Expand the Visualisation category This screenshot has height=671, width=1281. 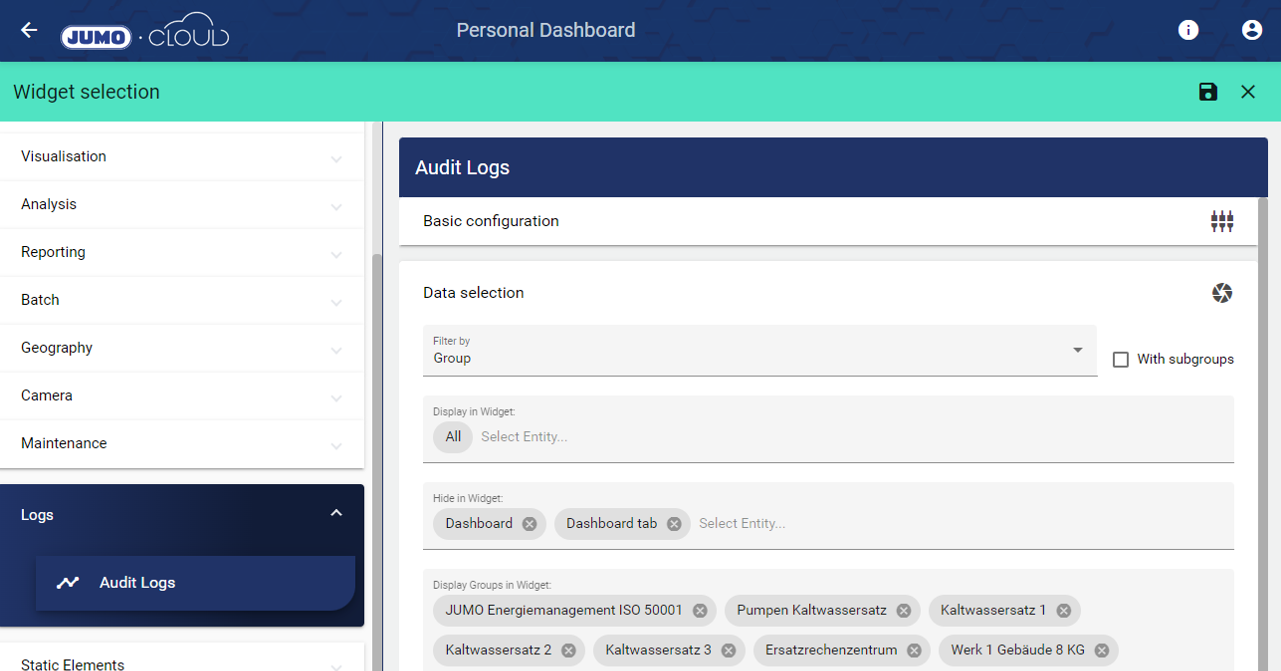(x=182, y=157)
